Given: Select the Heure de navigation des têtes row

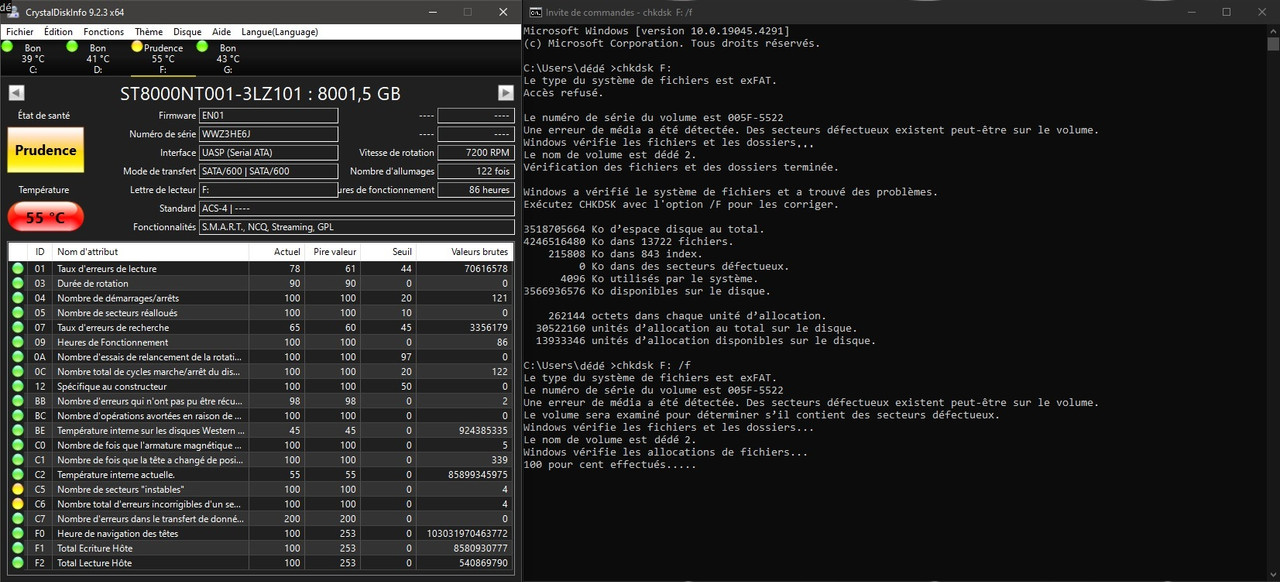Looking at the screenshot, I should 261,534.
